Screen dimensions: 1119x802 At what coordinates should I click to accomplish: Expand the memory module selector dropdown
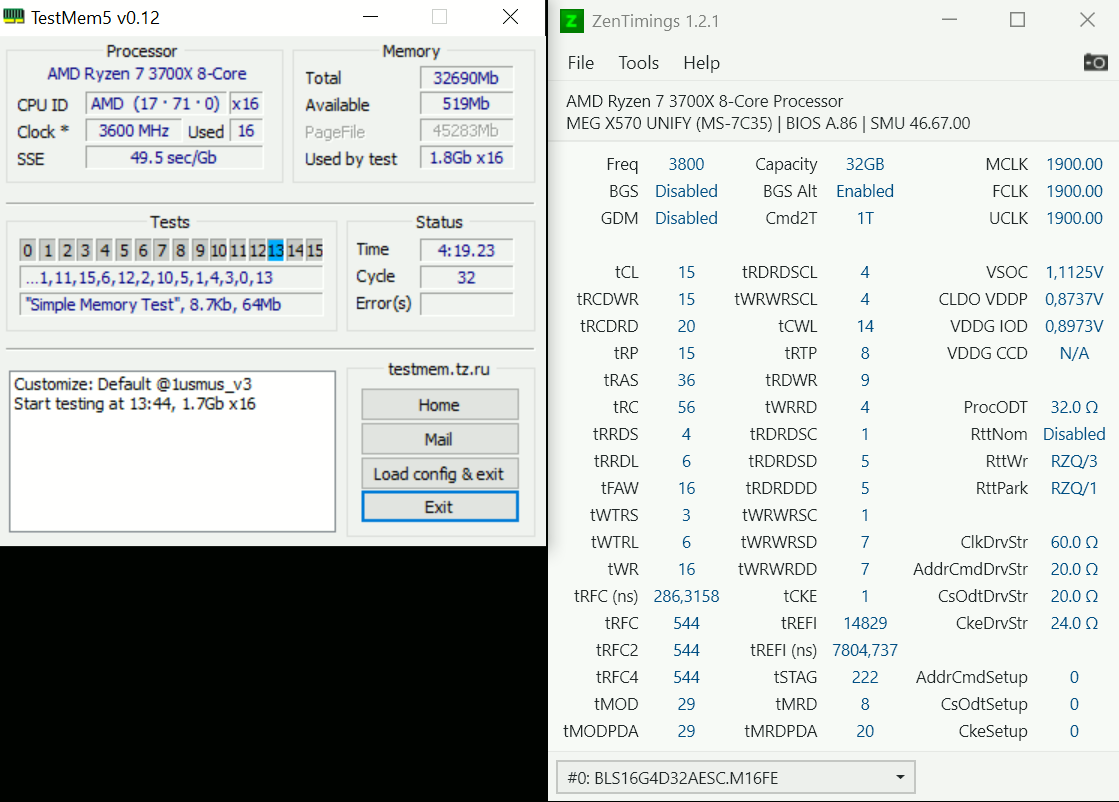[x=735, y=777]
